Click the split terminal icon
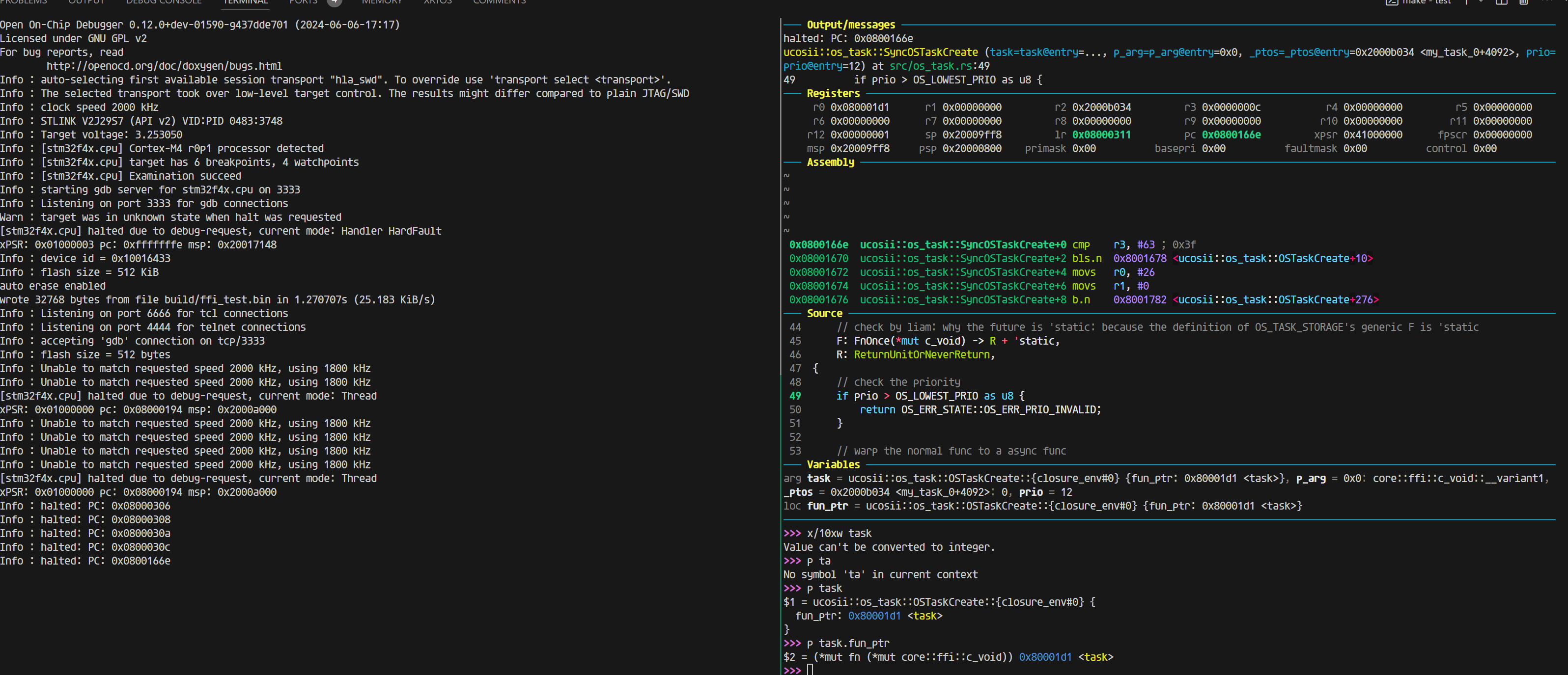Screen dimensions: 1568x675 [x=1502, y=2]
